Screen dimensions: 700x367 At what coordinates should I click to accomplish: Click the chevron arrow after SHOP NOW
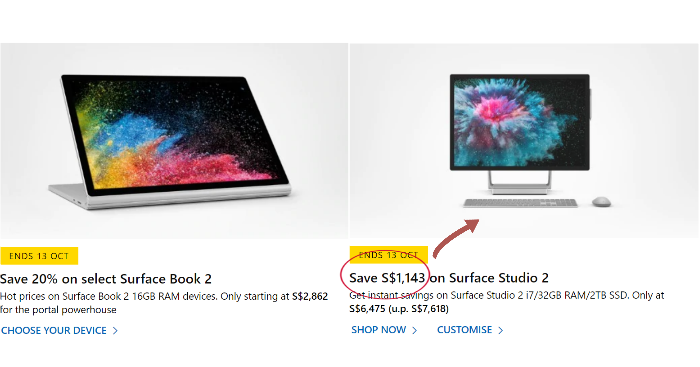pyautogui.click(x=414, y=330)
